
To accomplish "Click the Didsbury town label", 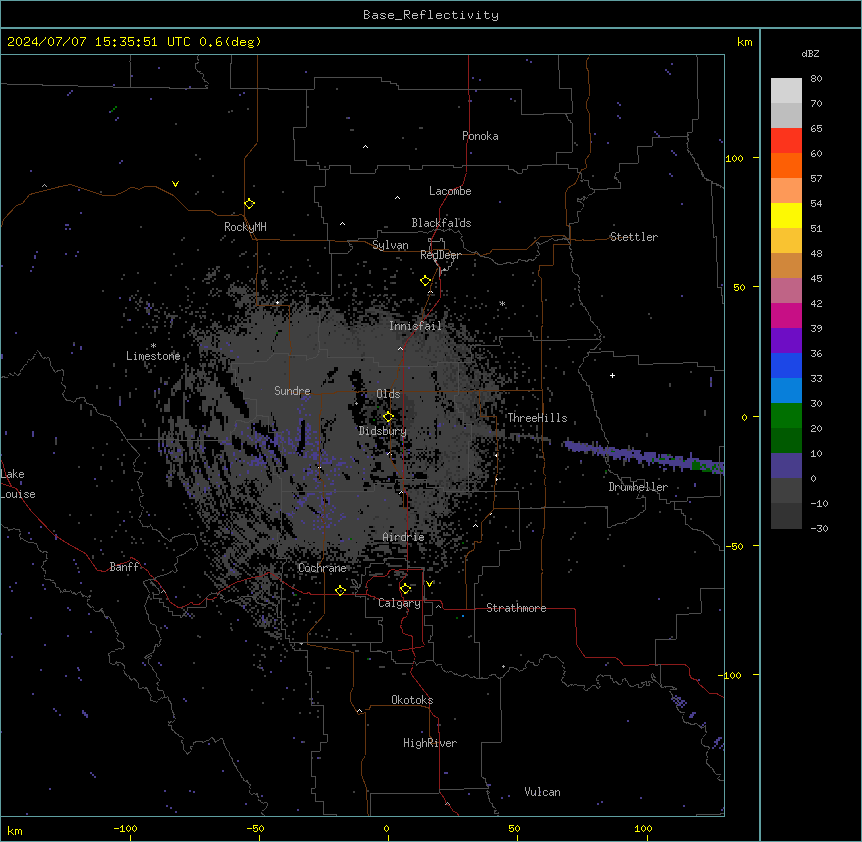I will pos(383,431).
